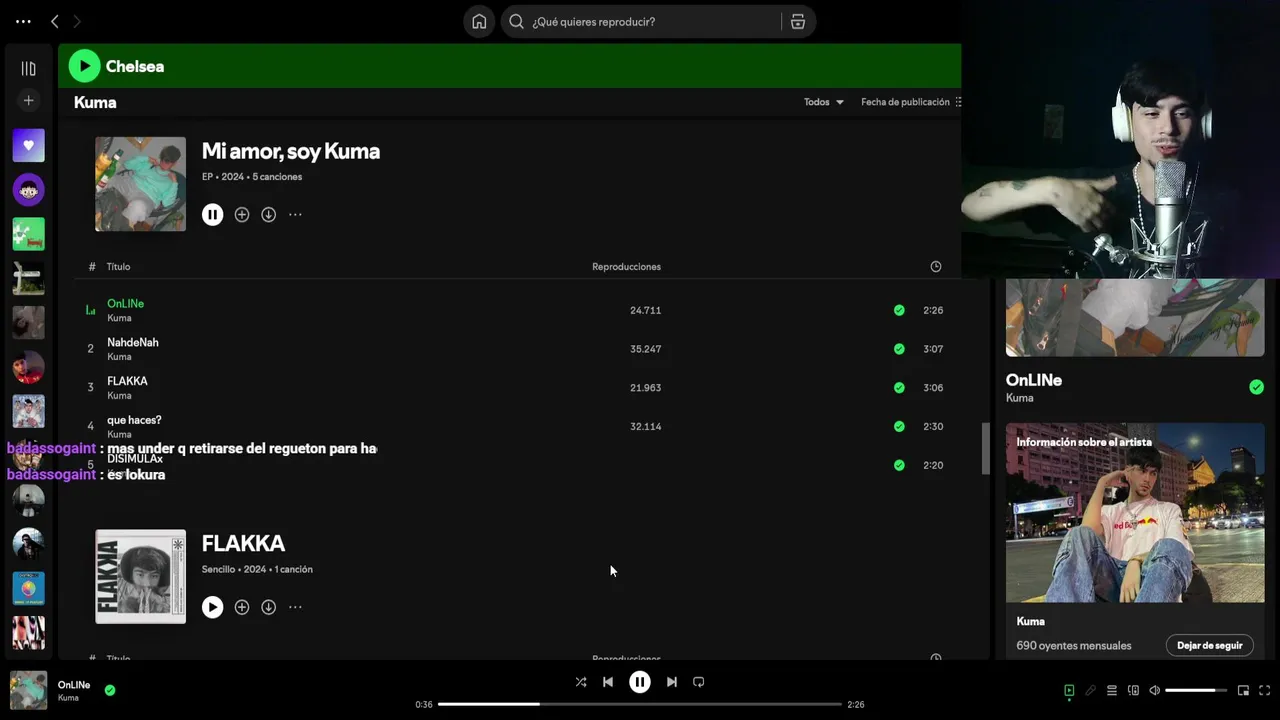Open OnLINe song title in bottom bar
The image size is (1280, 720).
pos(74,685)
